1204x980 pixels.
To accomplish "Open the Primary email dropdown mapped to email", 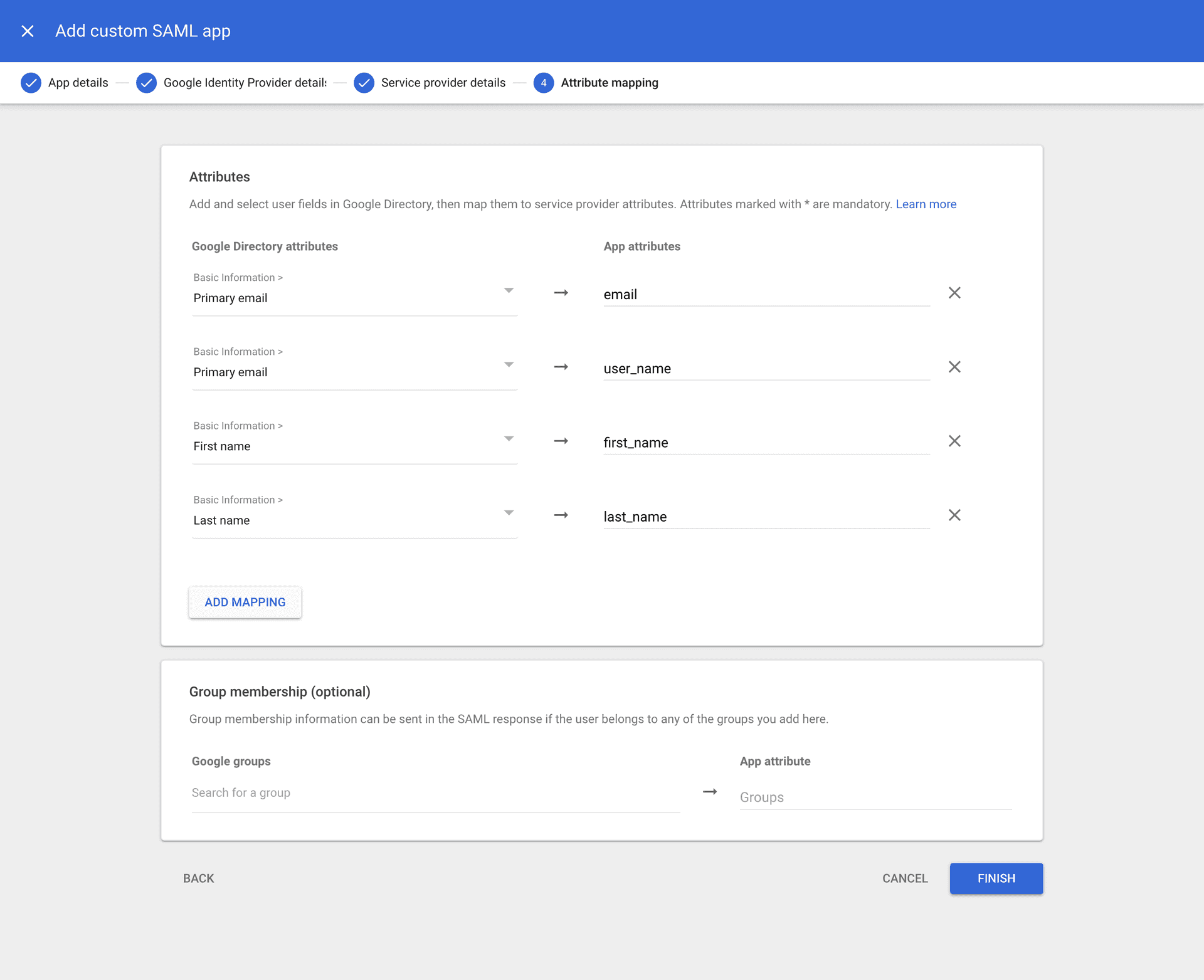I will [509, 290].
